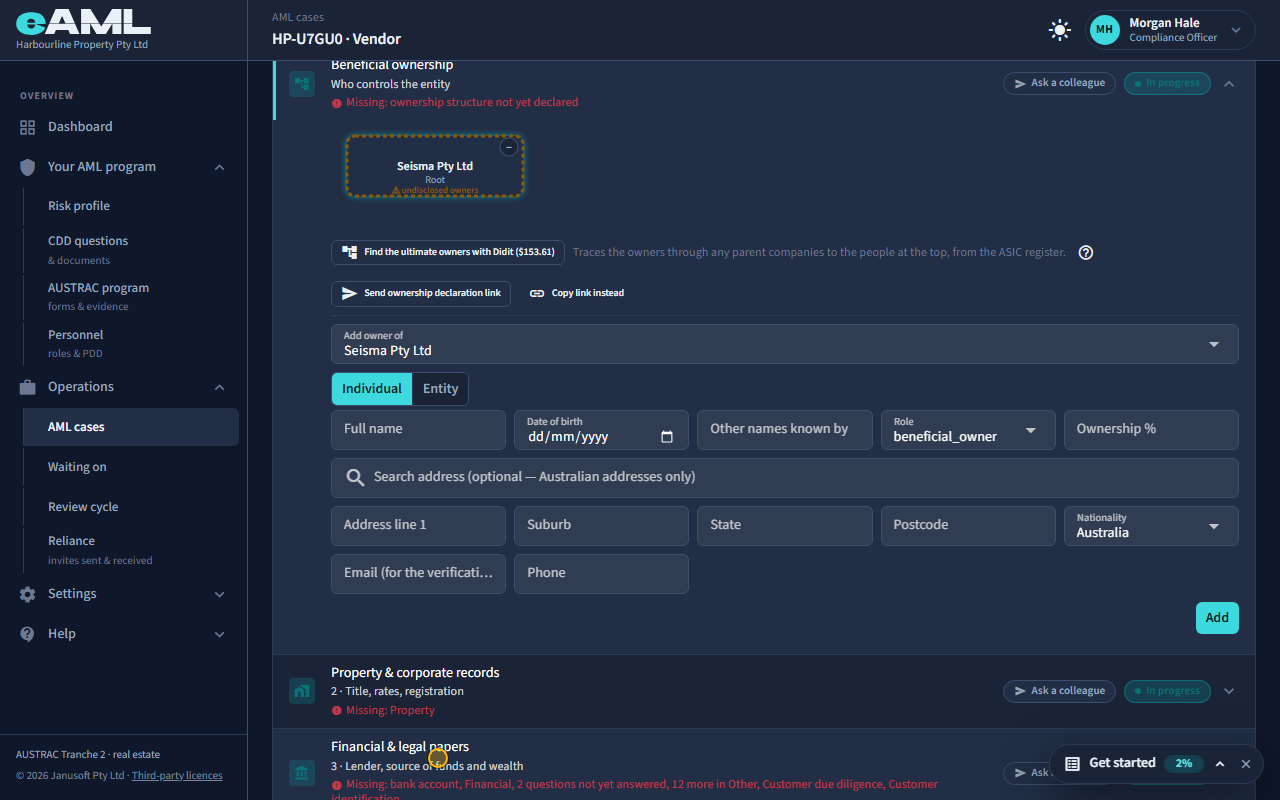The width and height of the screenshot is (1280, 800).
Task: Toggle the light/dark theme sun icon
Action: point(1060,30)
